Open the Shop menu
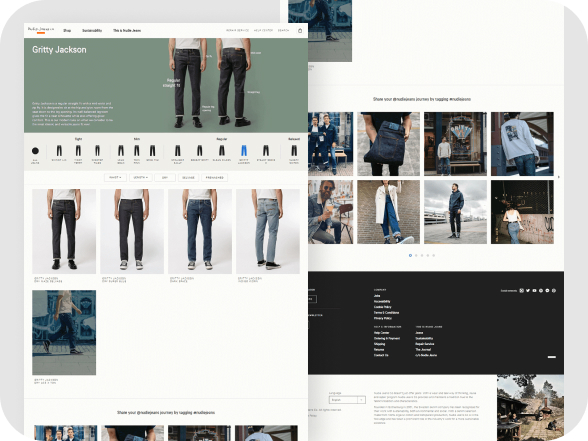 67,30
